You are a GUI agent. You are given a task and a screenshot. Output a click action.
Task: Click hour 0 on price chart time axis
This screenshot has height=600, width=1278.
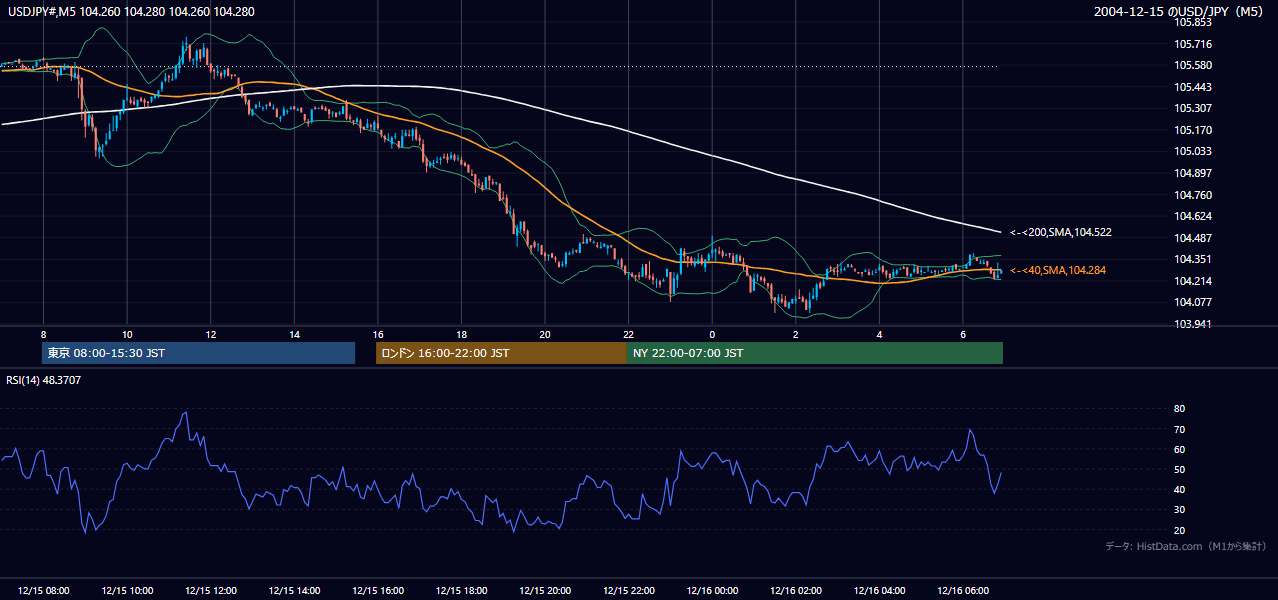click(712, 334)
